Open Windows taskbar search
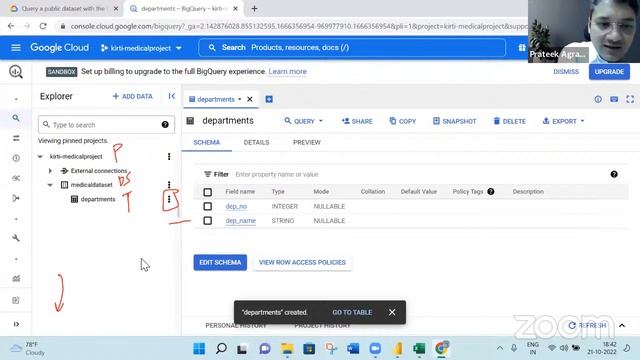Viewport: 640px width, 360px height. click(x=221, y=349)
